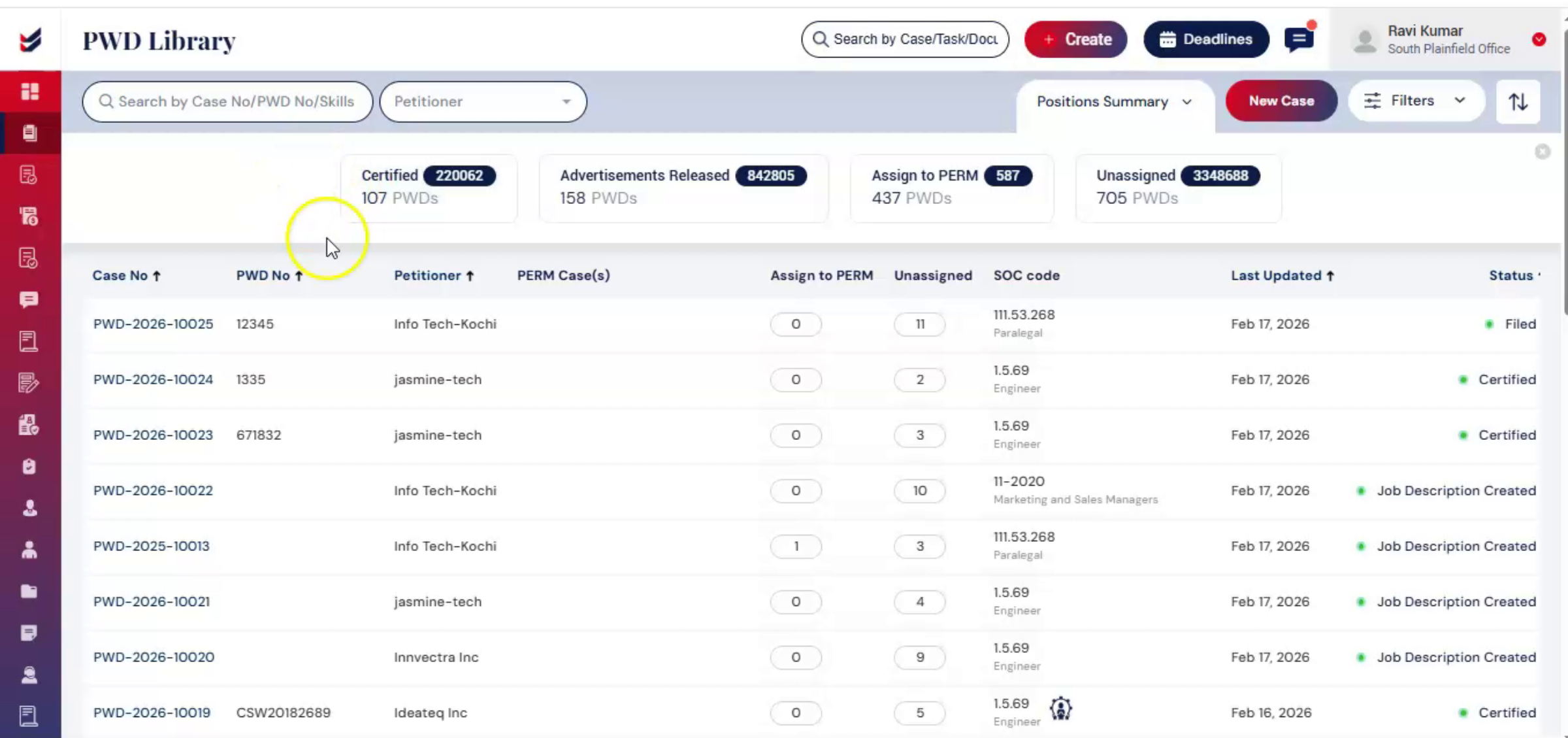Open case link PWD-2026-10021

click(151, 602)
